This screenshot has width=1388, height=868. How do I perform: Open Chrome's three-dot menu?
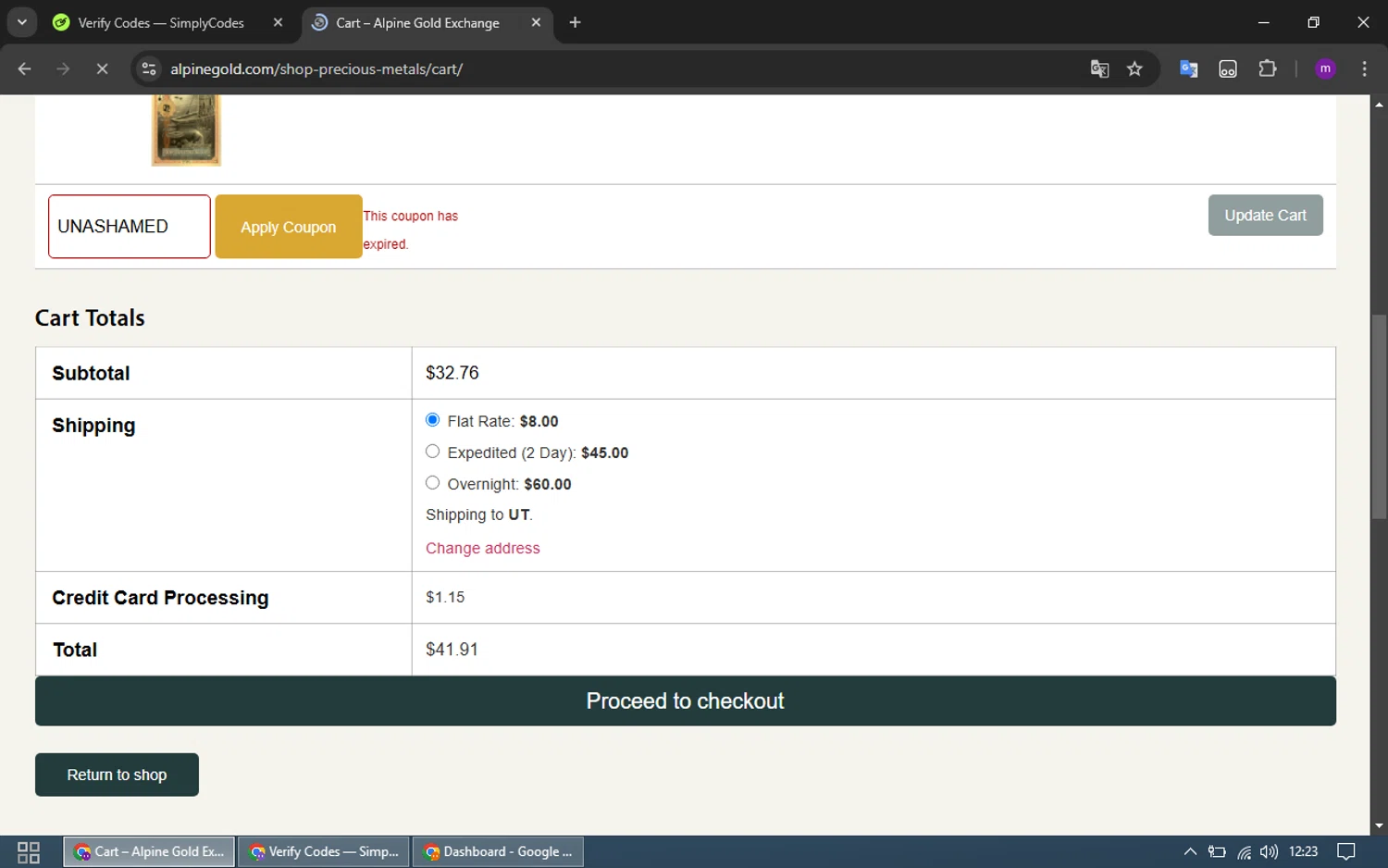coord(1364,68)
